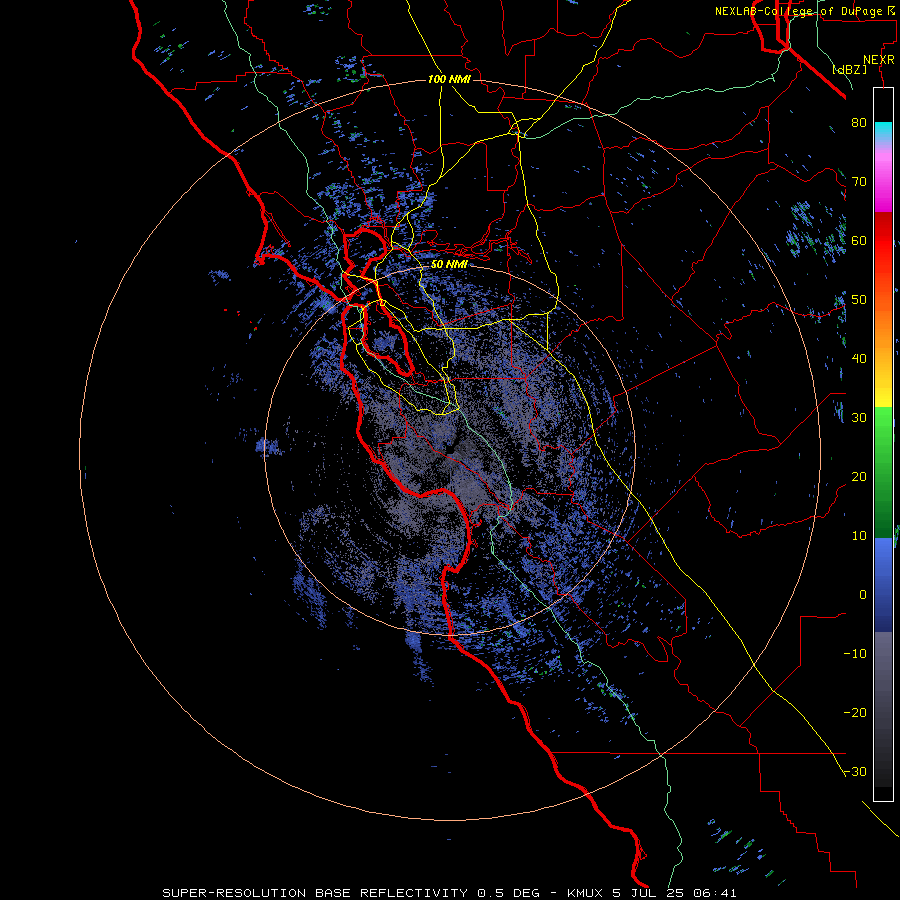Viewport: 900px width, 900px height.
Task: Click the "0.5 DEG" elevation angle text
Action: tap(509, 893)
